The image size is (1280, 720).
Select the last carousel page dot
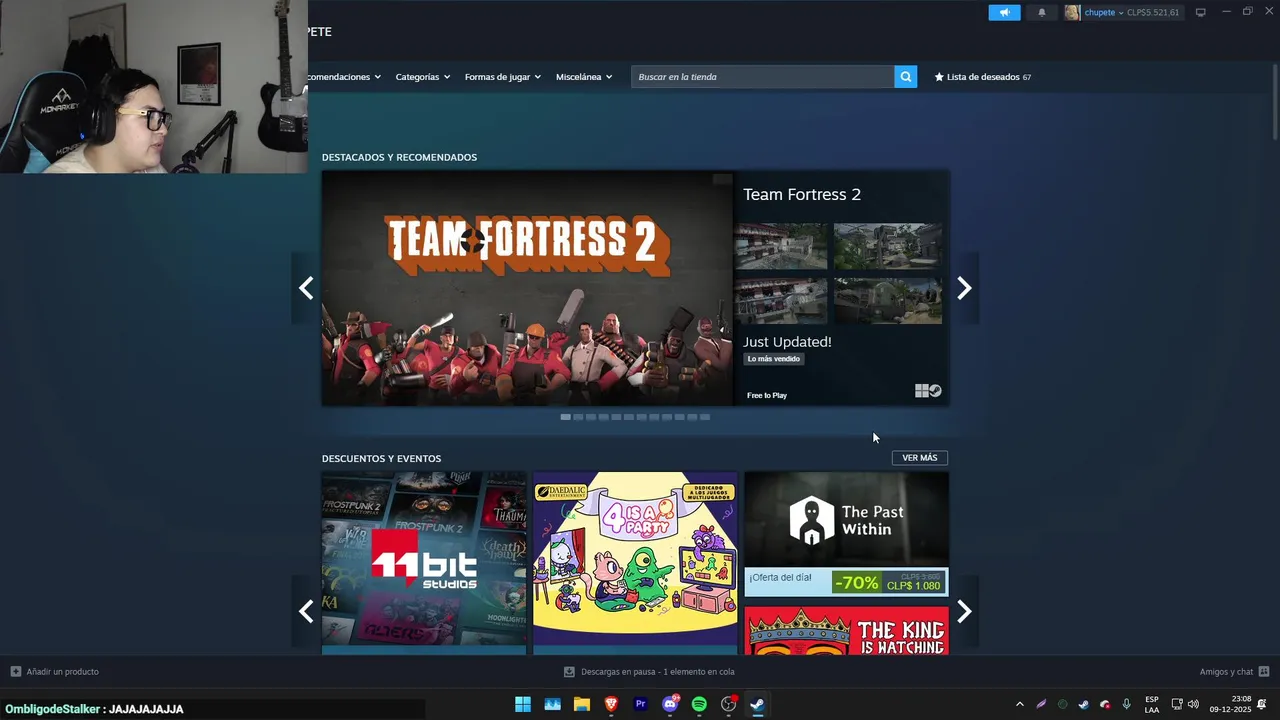(x=705, y=417)
